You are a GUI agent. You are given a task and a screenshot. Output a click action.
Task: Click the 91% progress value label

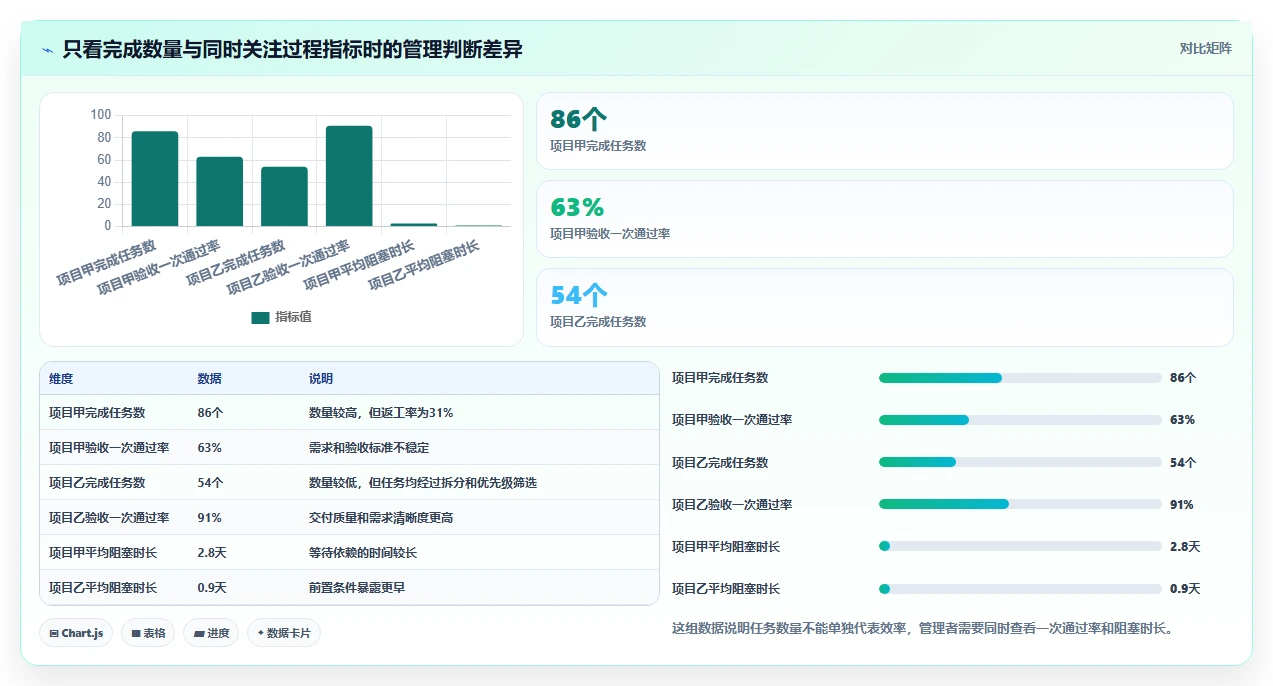1182,505
